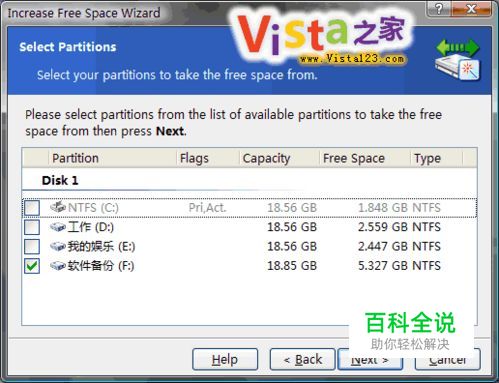499x383 pixels.
Task: Click the 2.559 GB free space value
Action: point(383,227)
